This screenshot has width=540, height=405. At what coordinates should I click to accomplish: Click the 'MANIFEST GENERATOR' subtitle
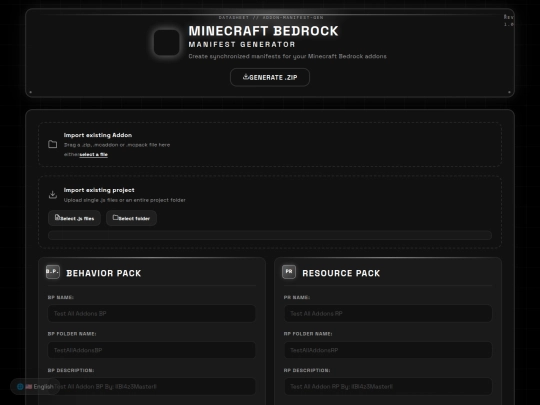(242, 44)
